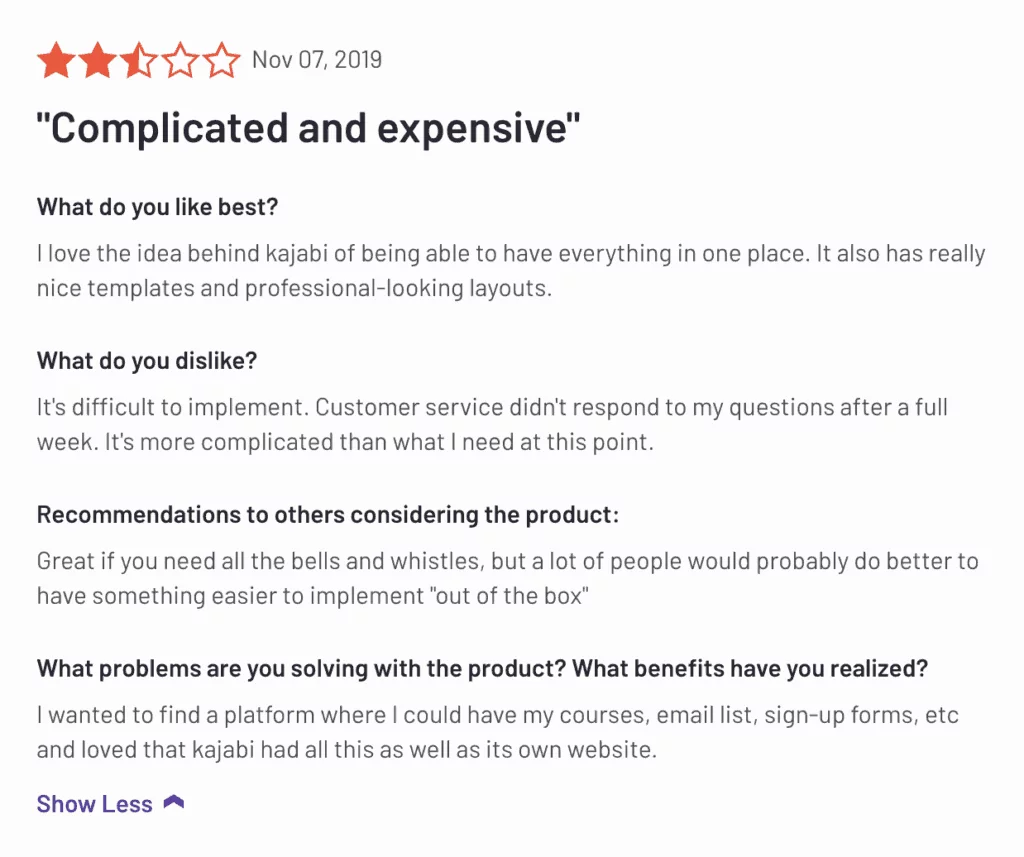This screenshot has height=857, width=1024.
Task: Click the paragraph about loving the kajabi idea
Action: pyautogui.click(x=511, y=270)
